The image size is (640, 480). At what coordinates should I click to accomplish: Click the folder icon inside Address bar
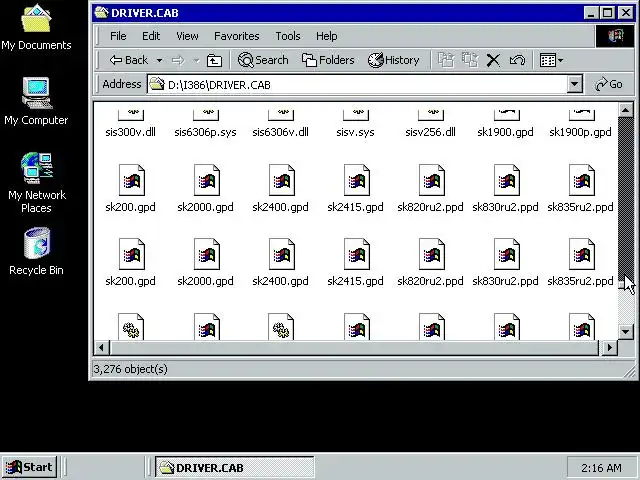tap(157, 84)
